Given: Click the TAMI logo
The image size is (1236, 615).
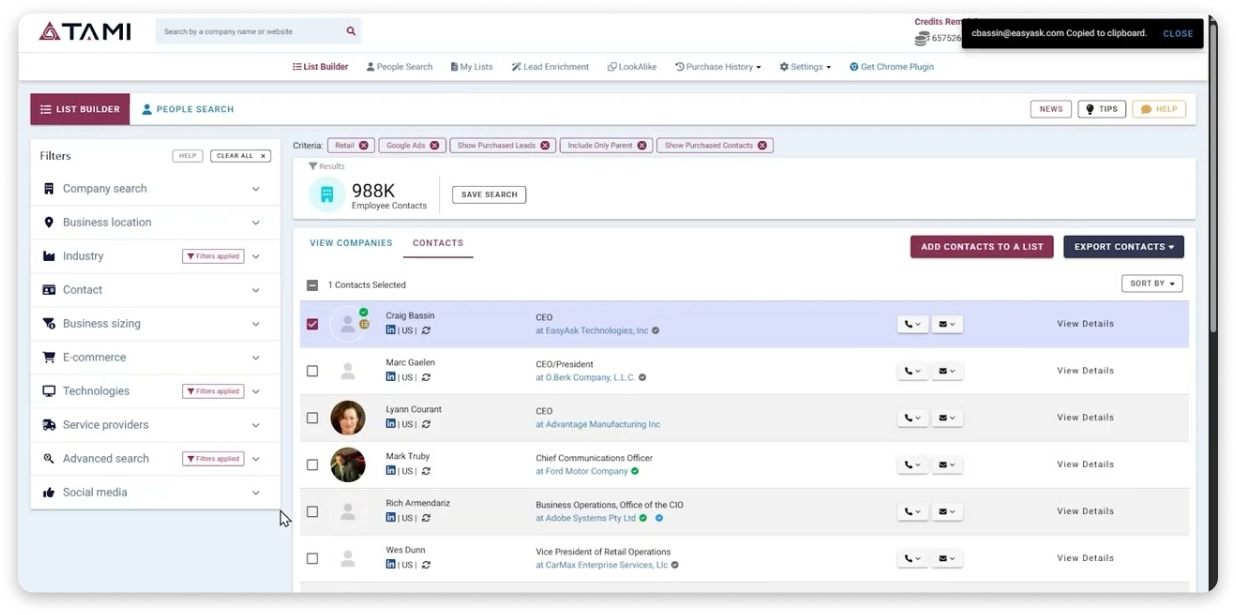Looking at the screenshot, I should (x=85, y=31).
